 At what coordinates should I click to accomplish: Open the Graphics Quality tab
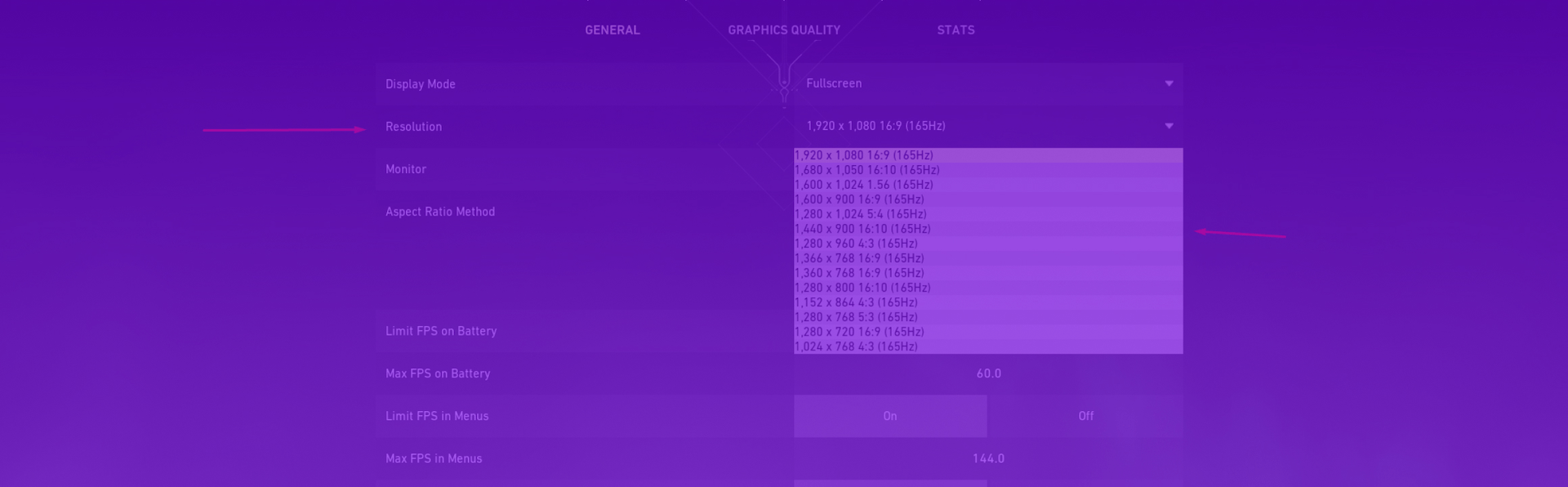tap(784, 30)
